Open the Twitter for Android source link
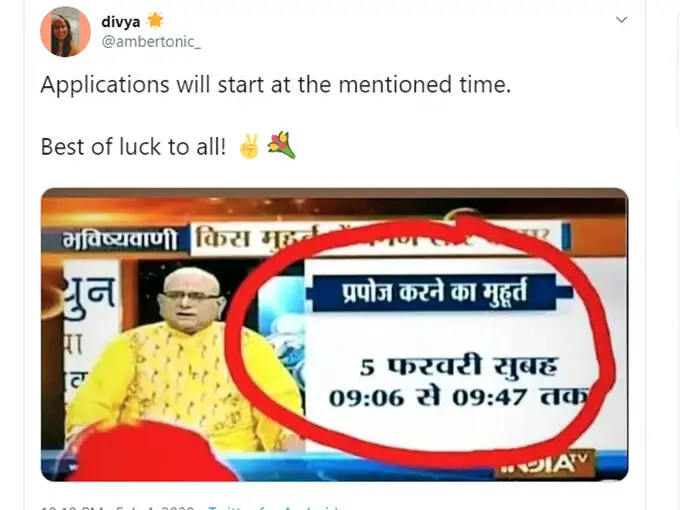The image size is (680, 510). click(x=273, y=507)
